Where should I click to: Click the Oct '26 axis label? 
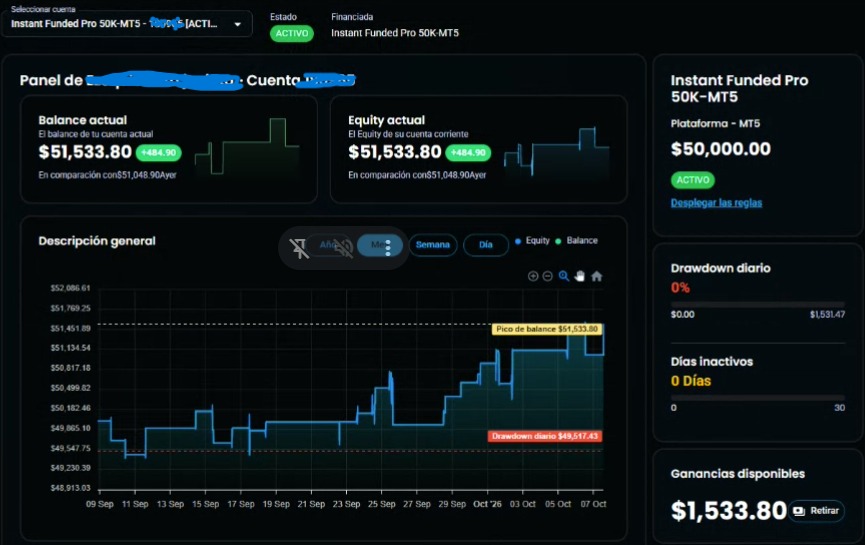487,504
